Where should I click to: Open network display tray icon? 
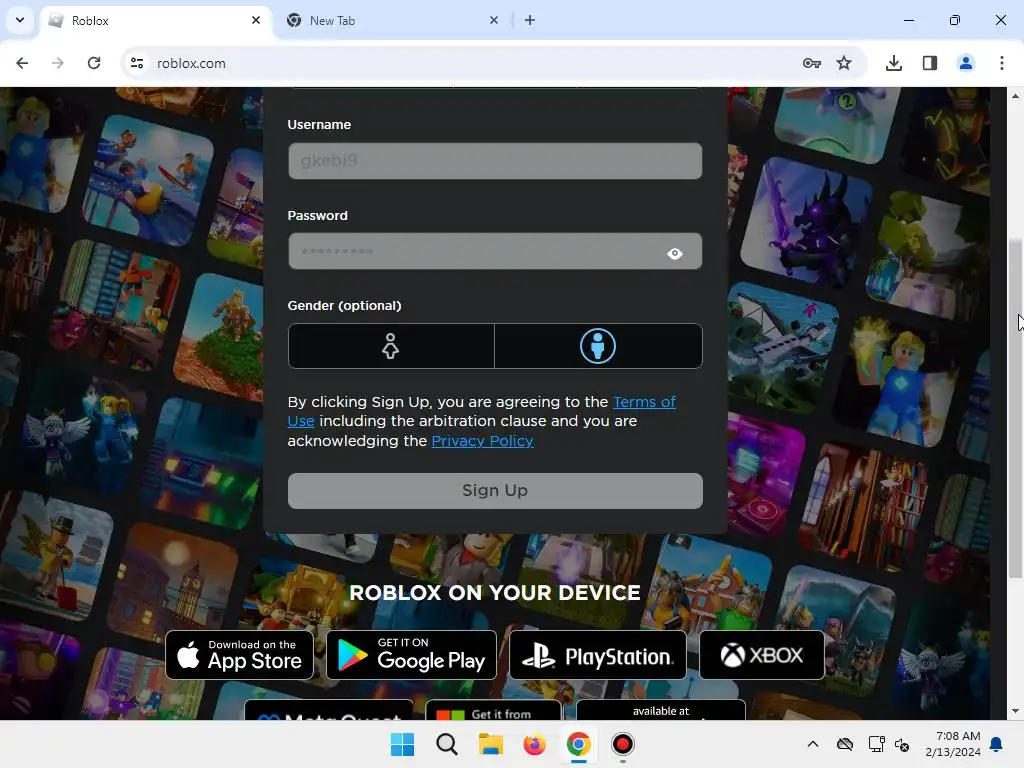[x=876, y=744]
